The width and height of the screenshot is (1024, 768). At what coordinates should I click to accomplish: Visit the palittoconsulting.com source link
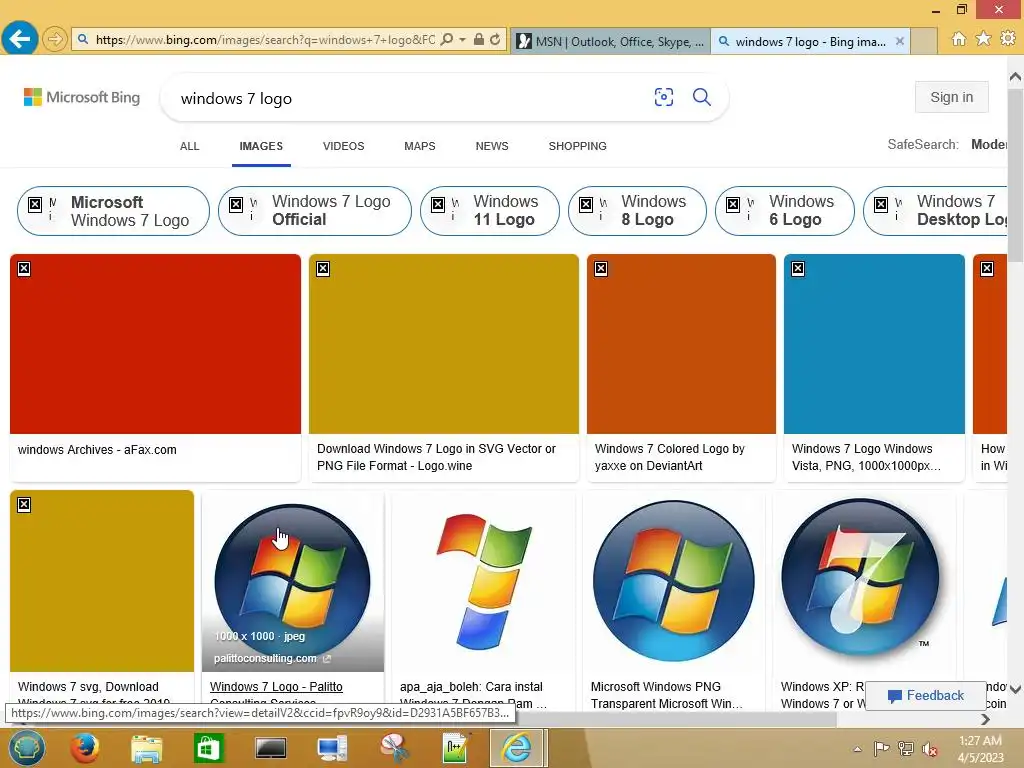point(272,658)
